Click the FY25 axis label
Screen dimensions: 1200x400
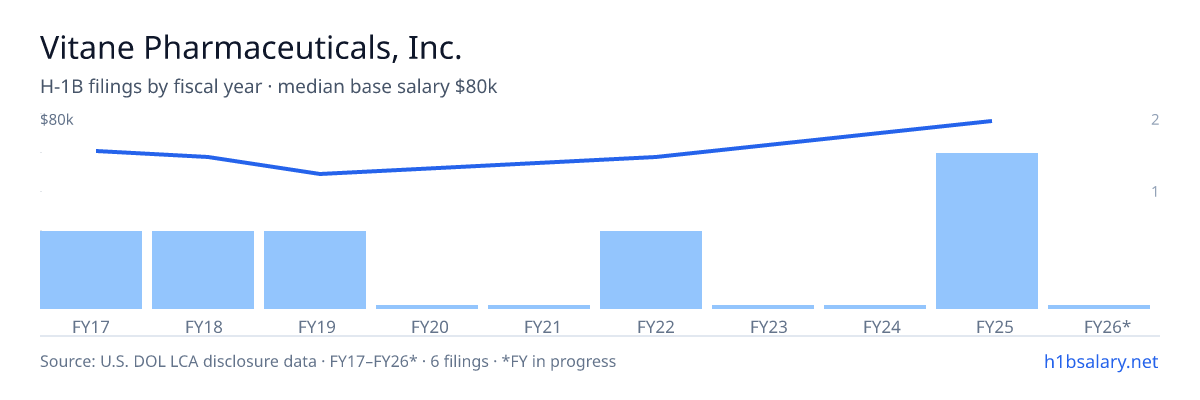point(987,326)
